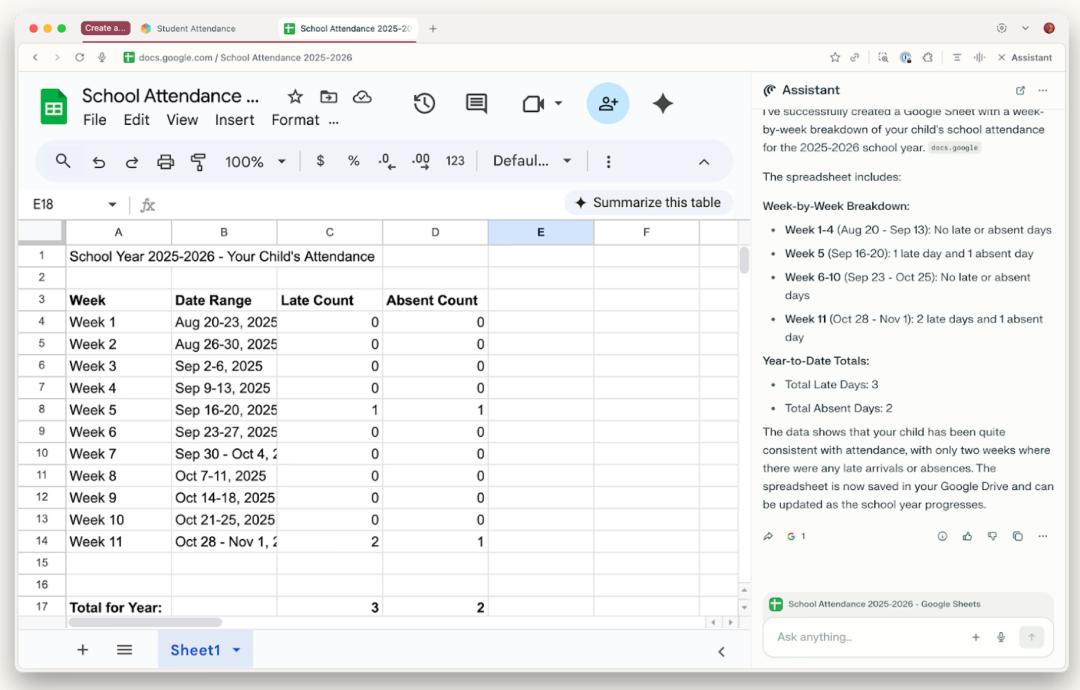Click the undo arrow in toolbar
The height and width of the screenshot is (690, 1080).
click(x=98, y=161)
